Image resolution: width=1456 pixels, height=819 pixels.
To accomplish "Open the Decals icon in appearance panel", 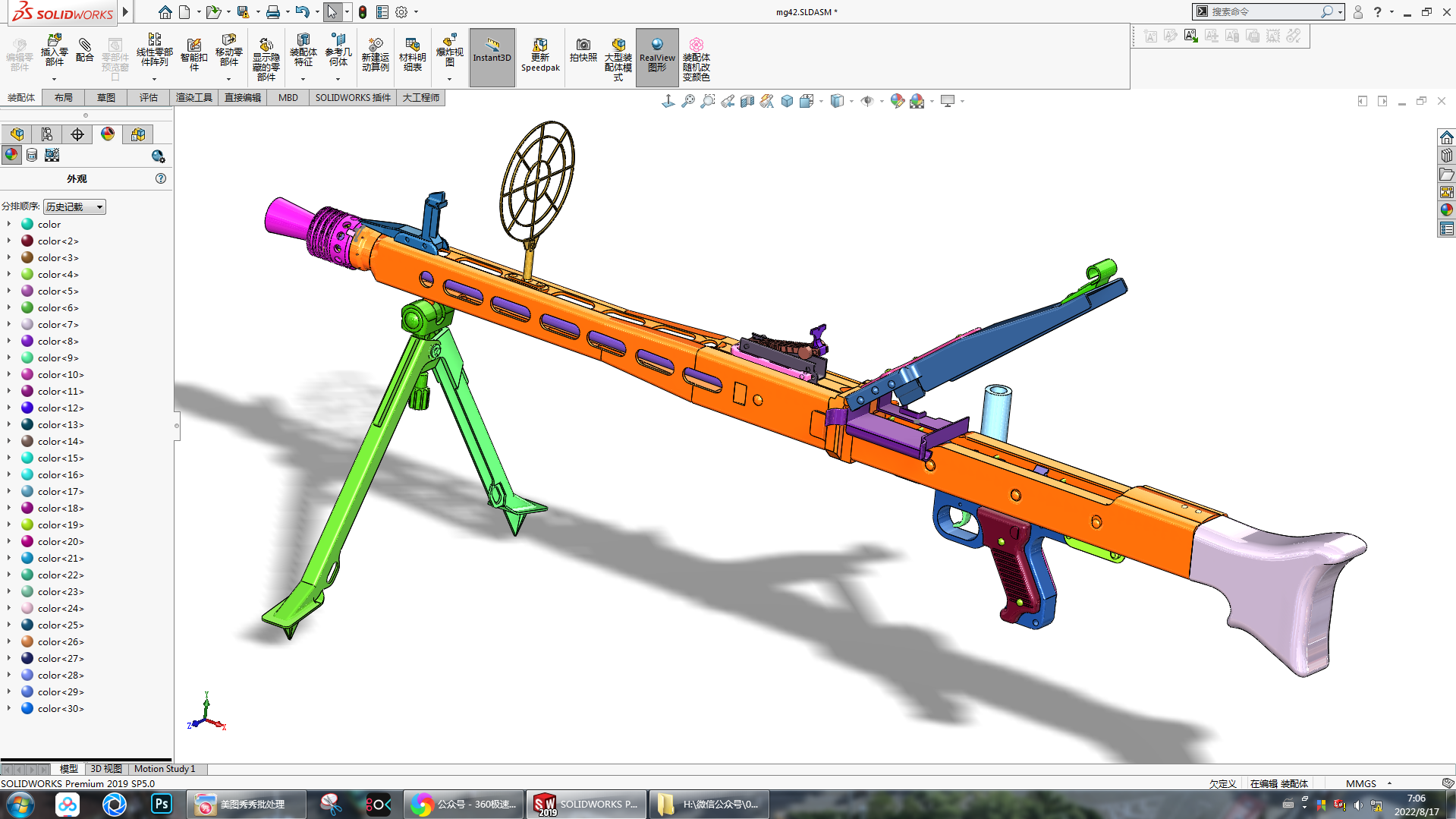I will pos(32,156).
